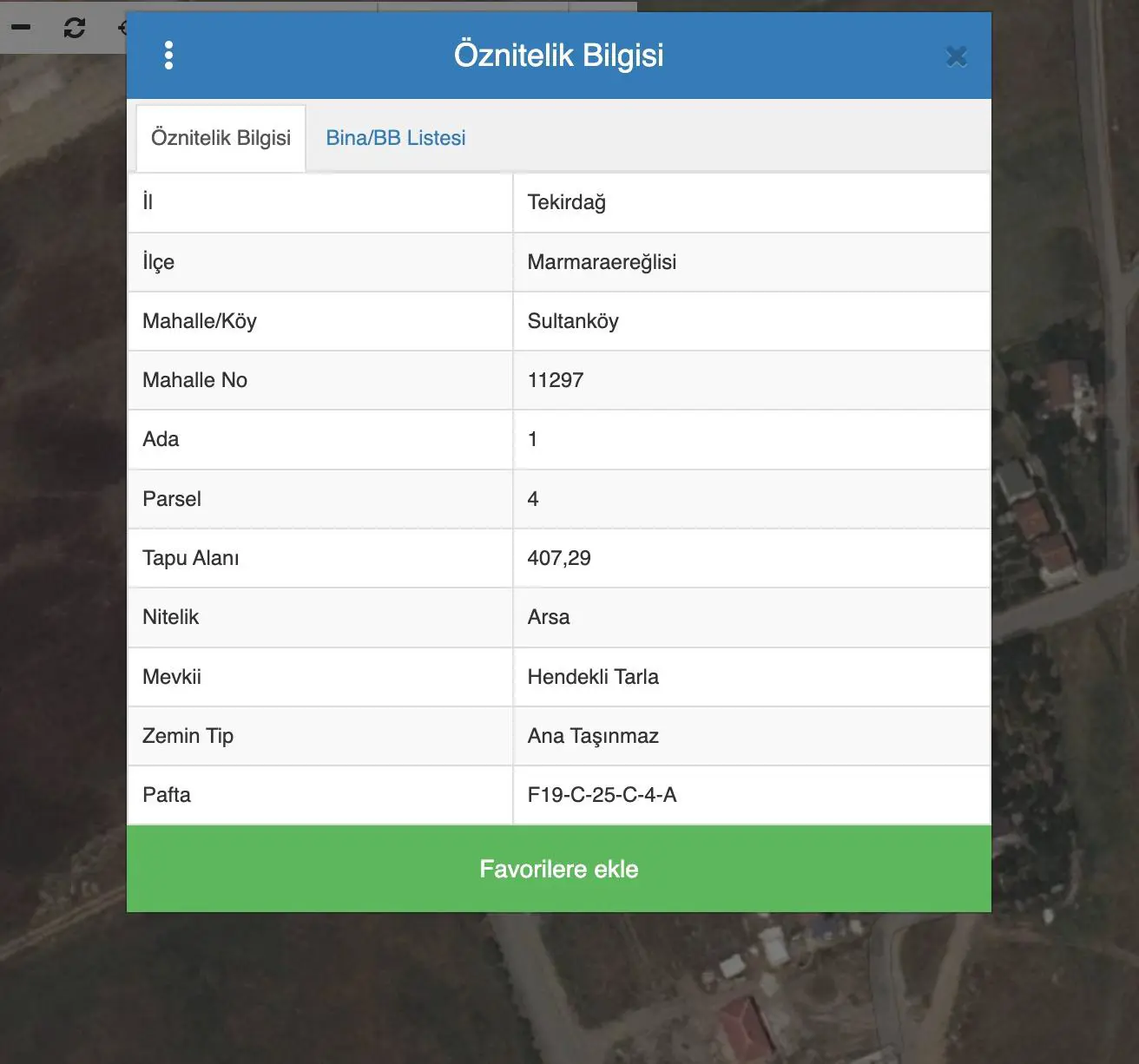Click the refresh arrows icon

pos(75,28)
